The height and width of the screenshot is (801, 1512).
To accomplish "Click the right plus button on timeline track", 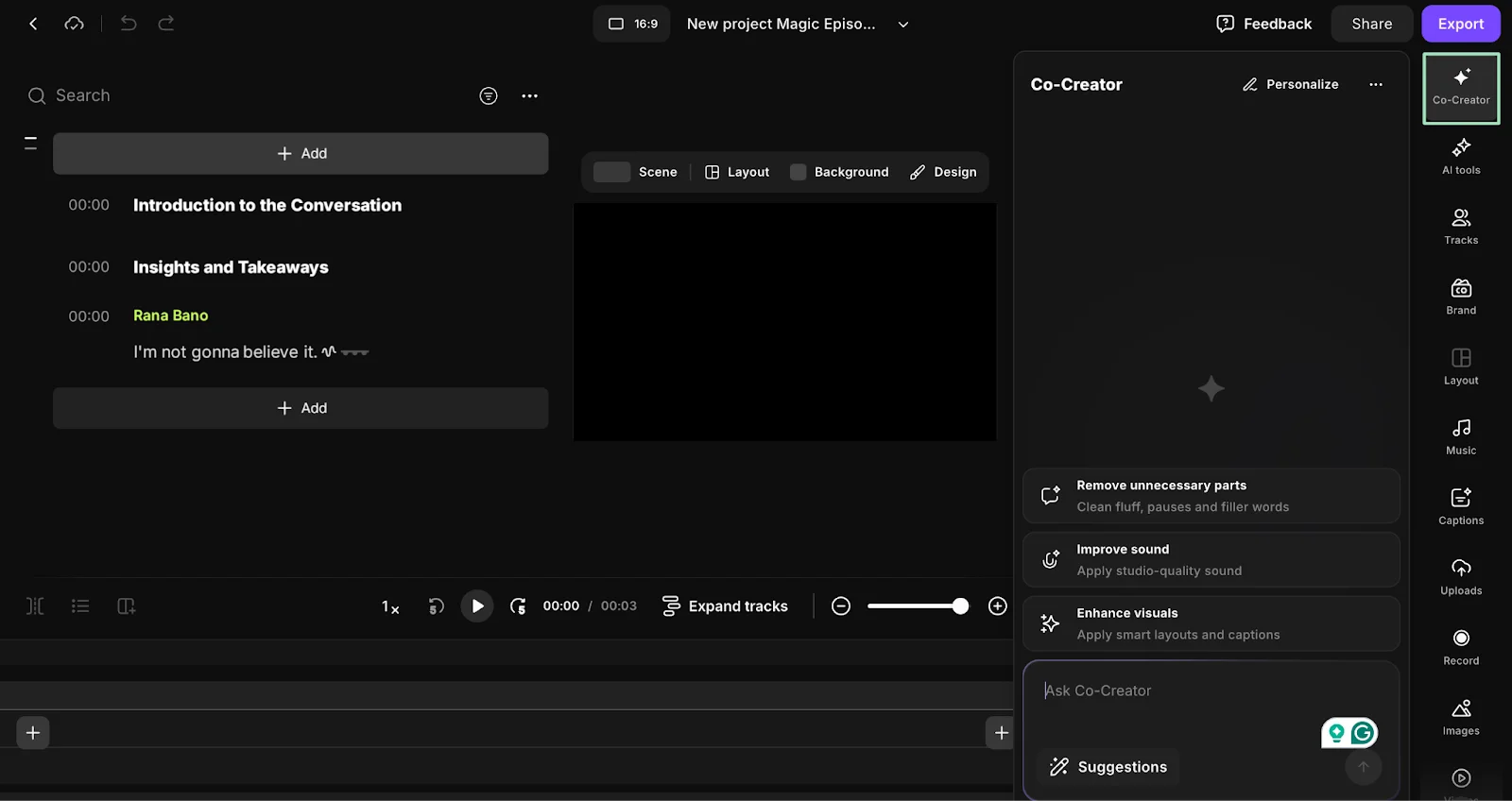I will click(x=1001, y=733).
